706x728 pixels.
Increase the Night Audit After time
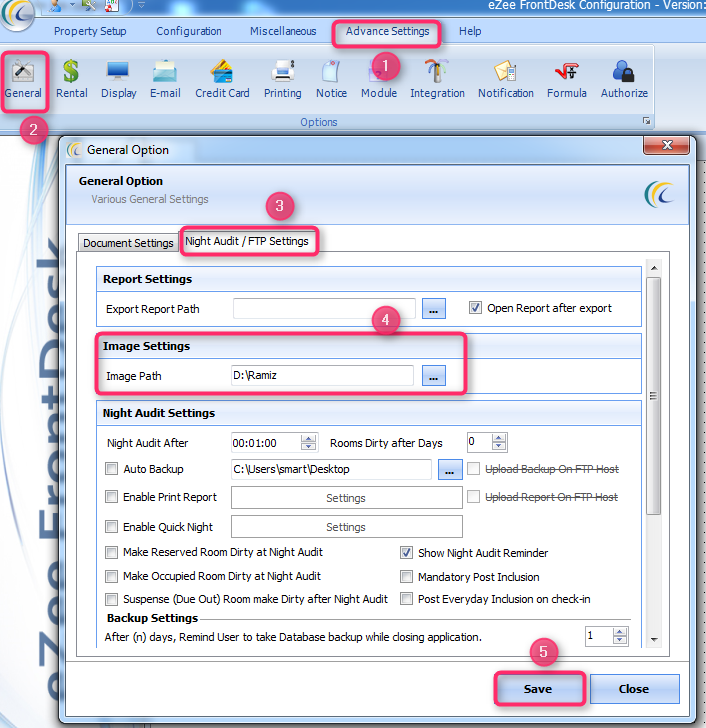click(309, 438)
